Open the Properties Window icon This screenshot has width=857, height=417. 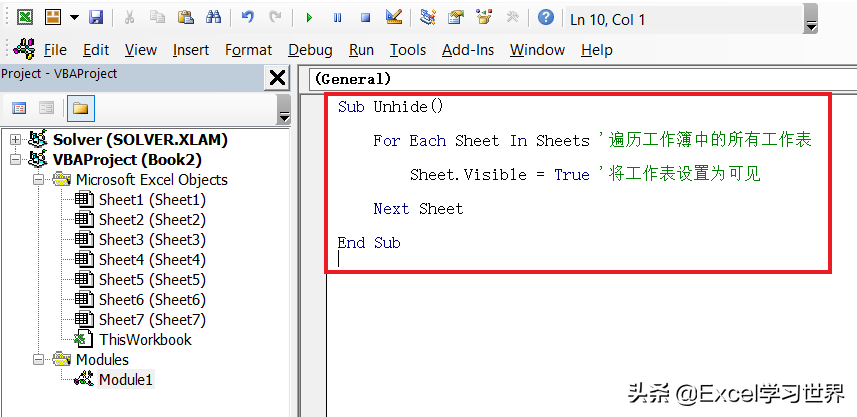[x=456, y=17]
